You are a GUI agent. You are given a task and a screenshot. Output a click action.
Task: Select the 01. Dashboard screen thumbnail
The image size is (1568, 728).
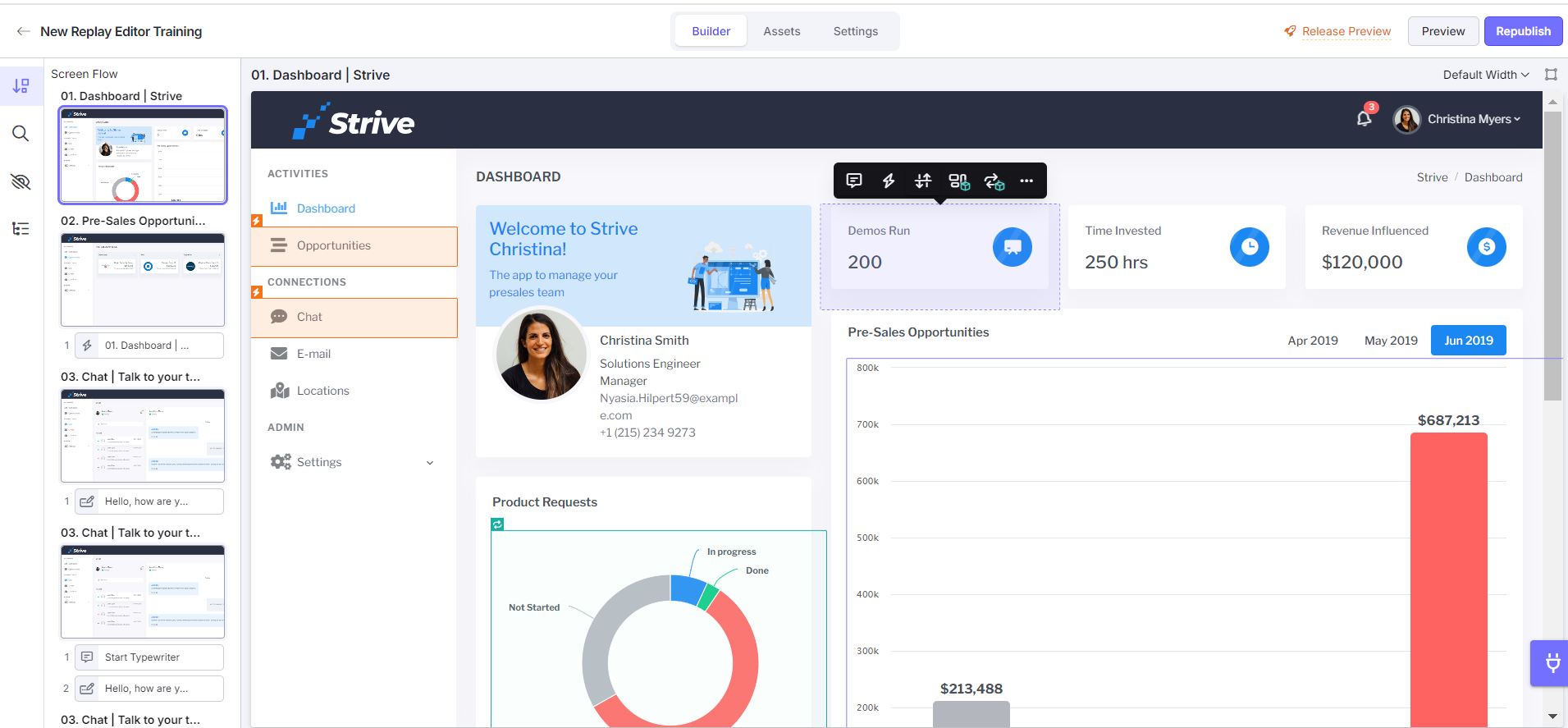pyautogui.click(x=143, y=155)
